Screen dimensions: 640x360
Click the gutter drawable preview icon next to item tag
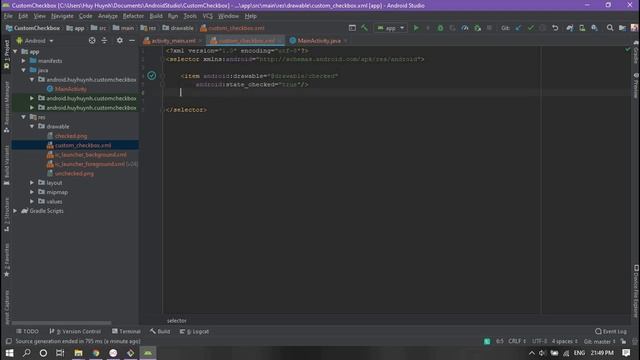(x=151, y=76)
